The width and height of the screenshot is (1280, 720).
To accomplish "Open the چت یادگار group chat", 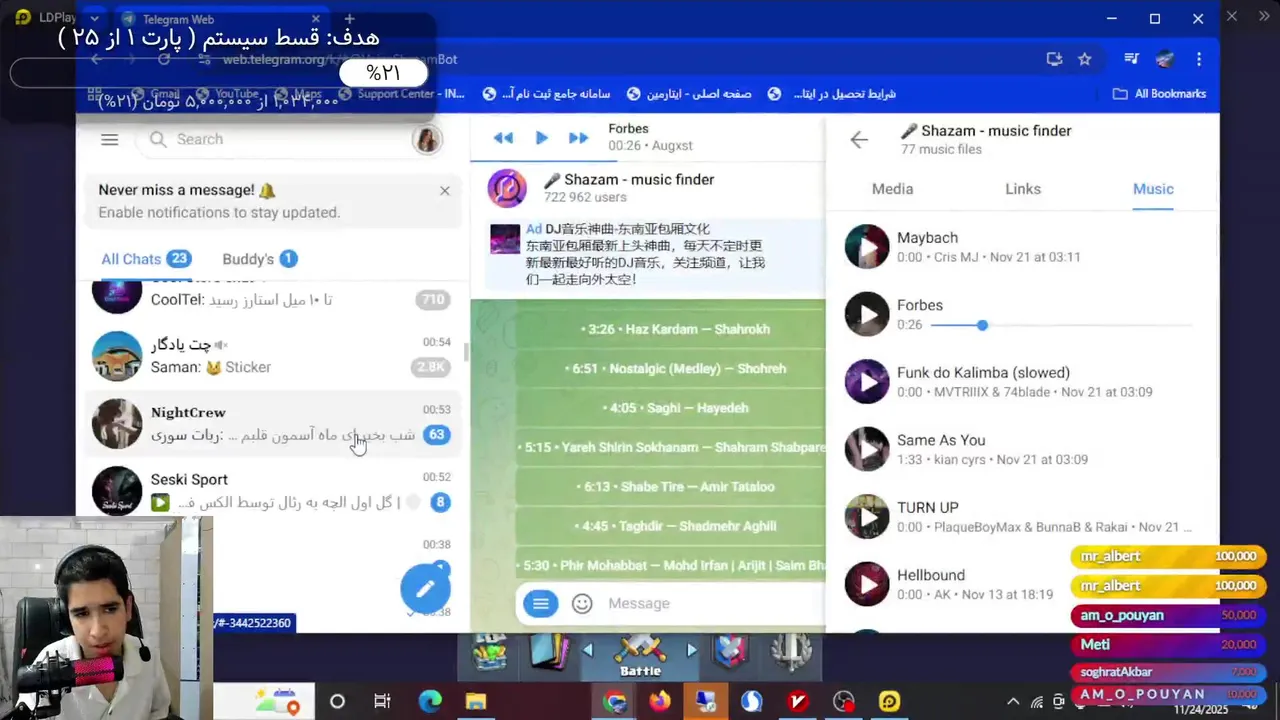I will (271, 355).
